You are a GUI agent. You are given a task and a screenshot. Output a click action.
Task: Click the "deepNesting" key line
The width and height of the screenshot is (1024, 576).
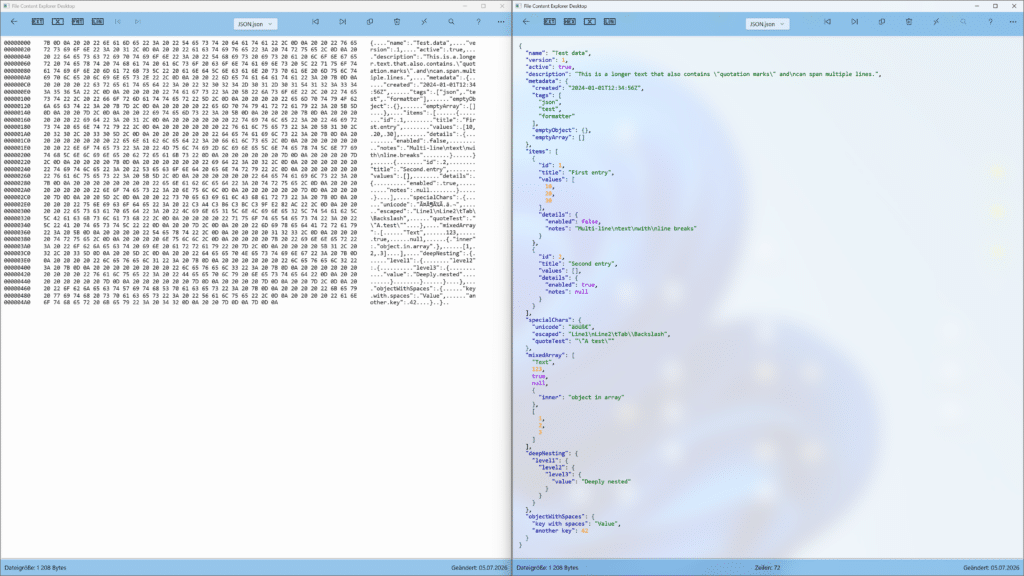552,453
